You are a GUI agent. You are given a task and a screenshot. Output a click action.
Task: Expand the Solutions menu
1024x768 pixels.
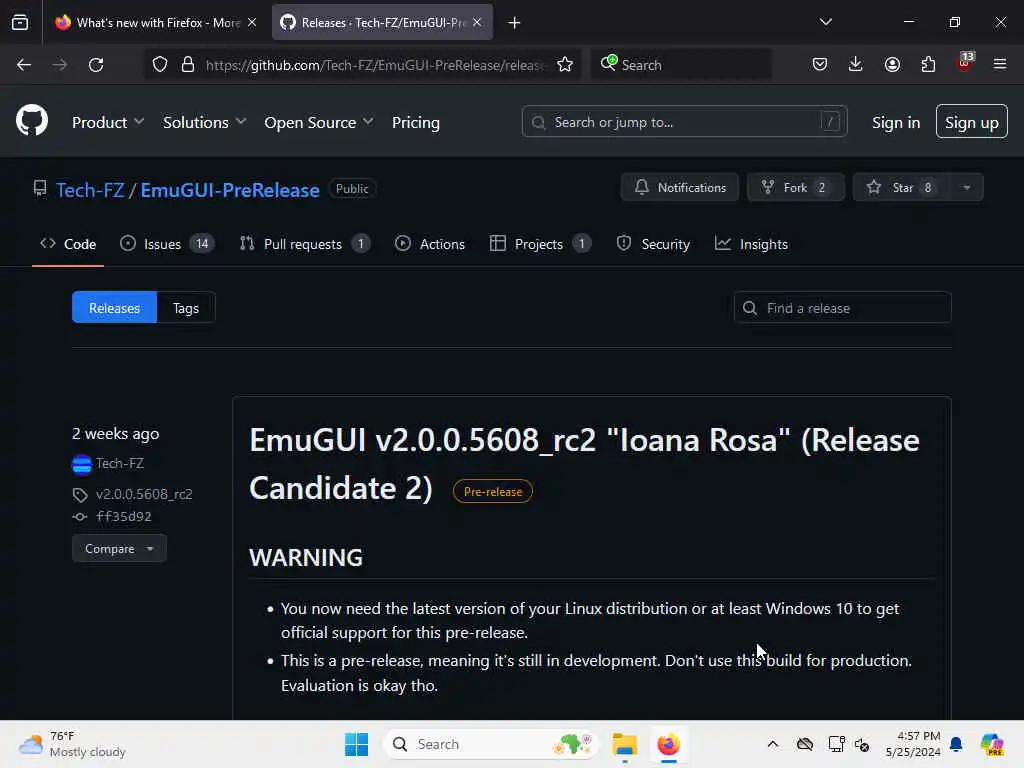204,122
